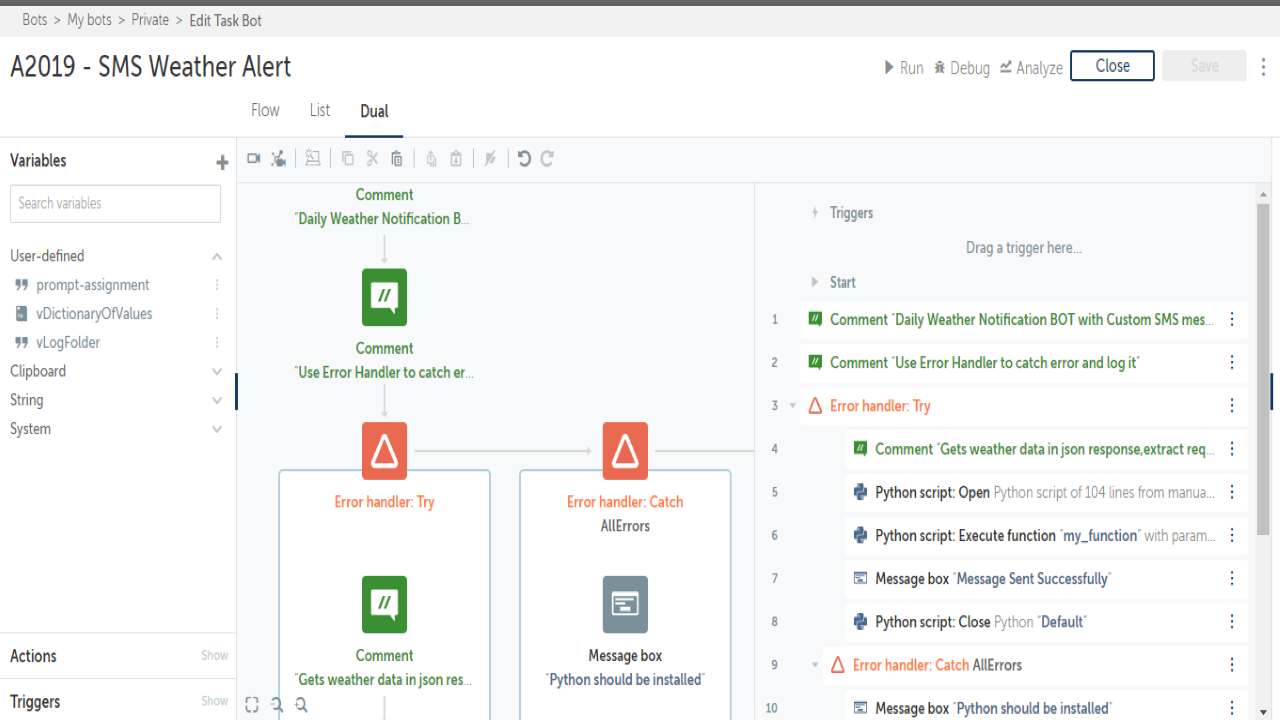Image resolution: width=1280 pixels, height=720 pixels.
Task: Open options menu for vLogFolder variable
Action: (217, 343)
